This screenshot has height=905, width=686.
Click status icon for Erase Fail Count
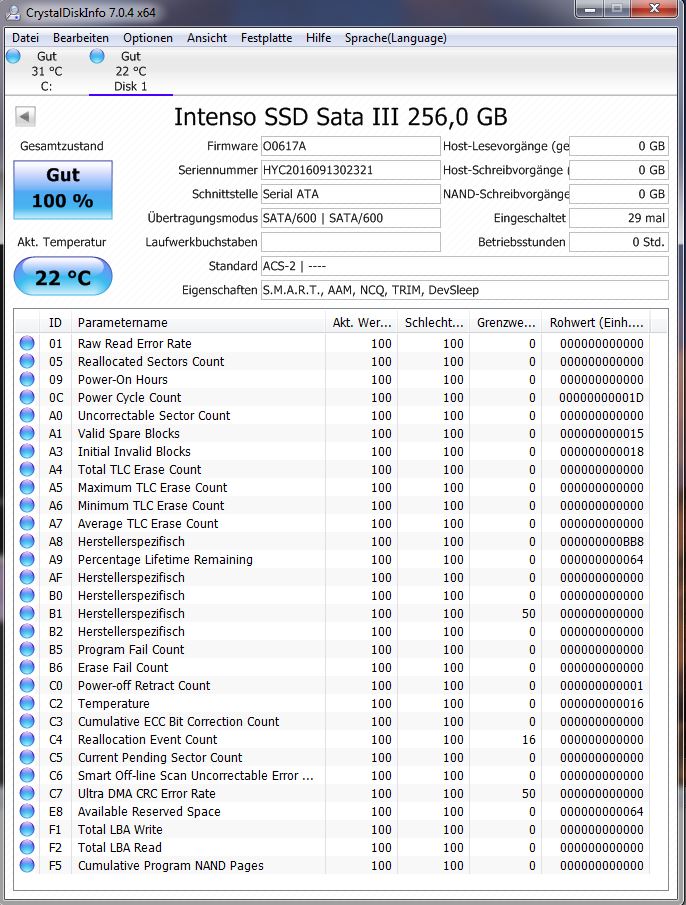point(27,667)
